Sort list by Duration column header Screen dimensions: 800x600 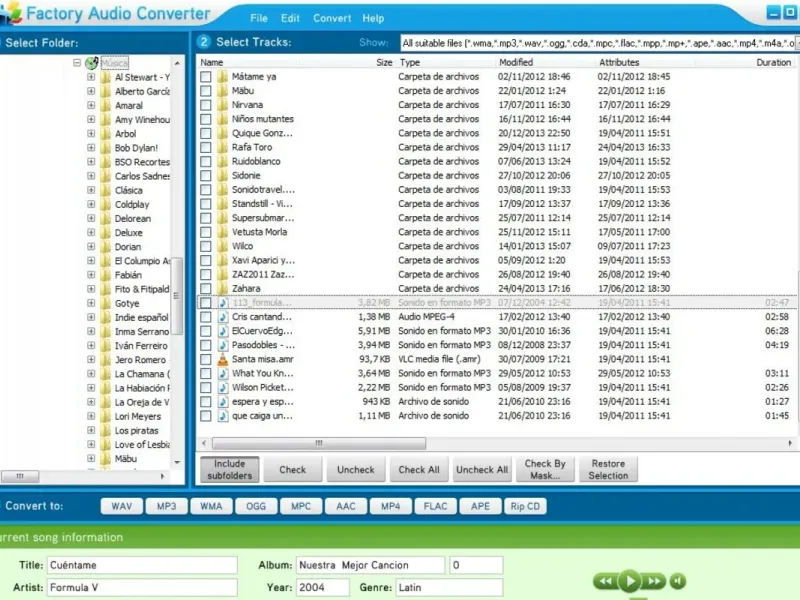pyautogui.click(x=773, y=62)
